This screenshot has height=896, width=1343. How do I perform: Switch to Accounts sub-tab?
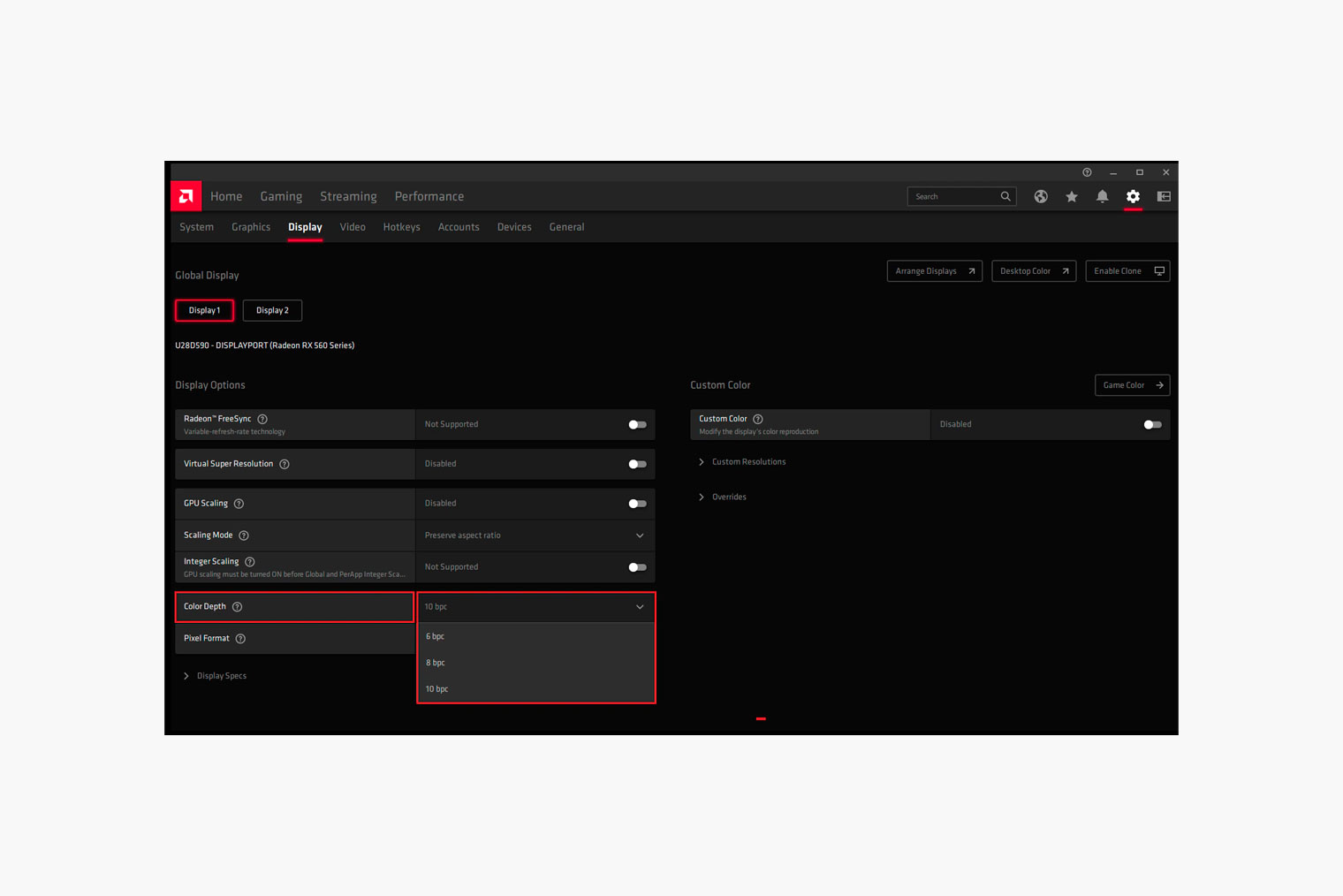459,227
